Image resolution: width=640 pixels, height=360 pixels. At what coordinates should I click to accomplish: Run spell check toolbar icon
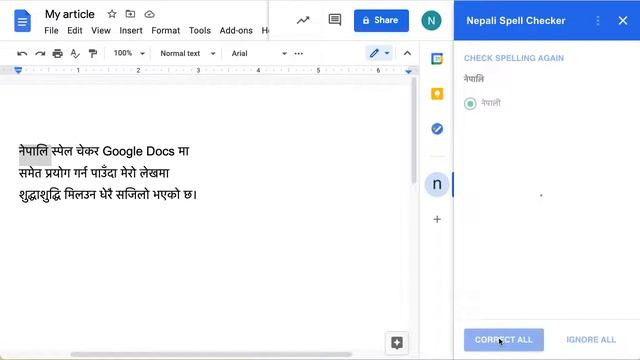coord(75,53)
